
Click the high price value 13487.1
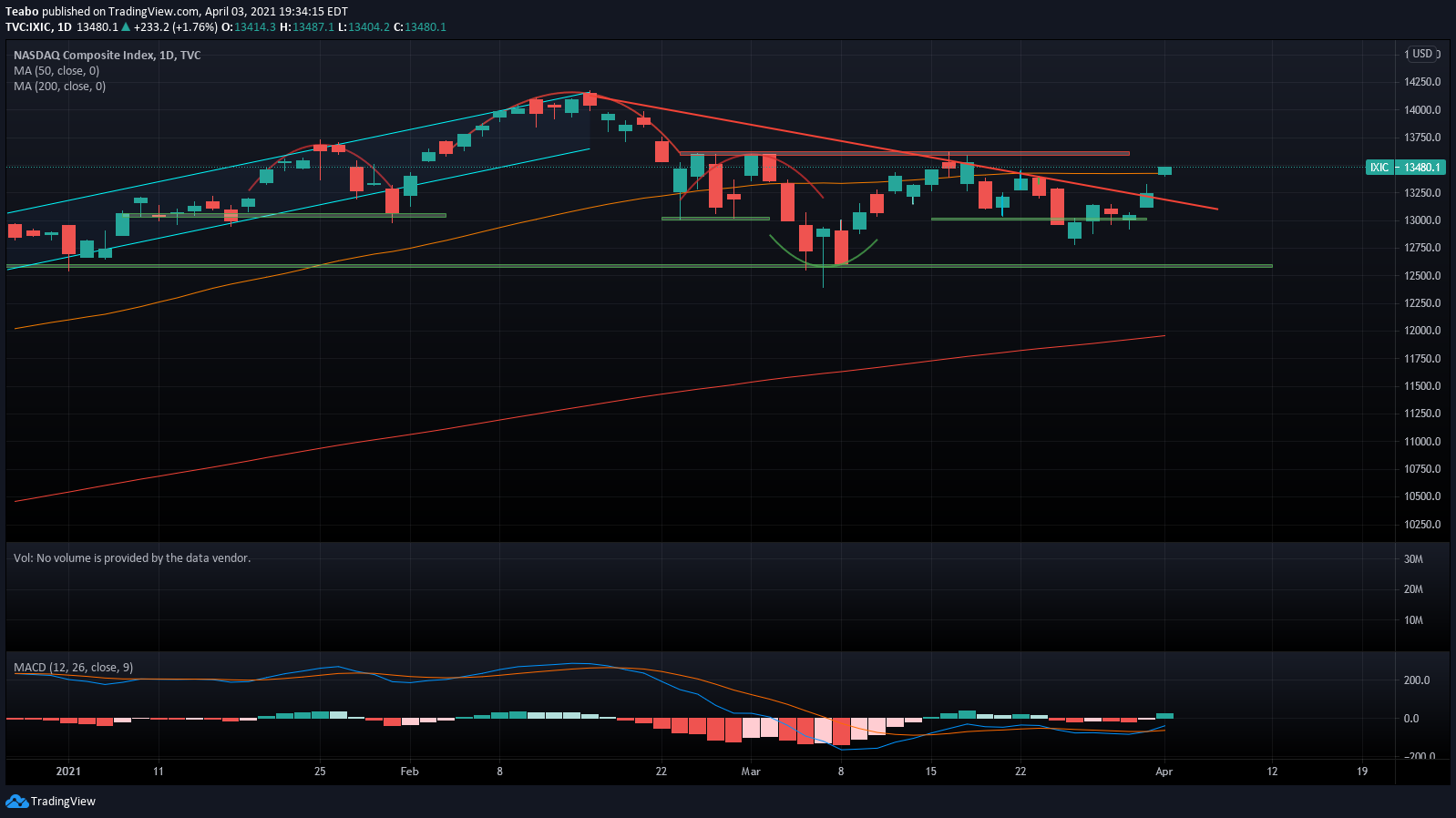pos(313,27)
